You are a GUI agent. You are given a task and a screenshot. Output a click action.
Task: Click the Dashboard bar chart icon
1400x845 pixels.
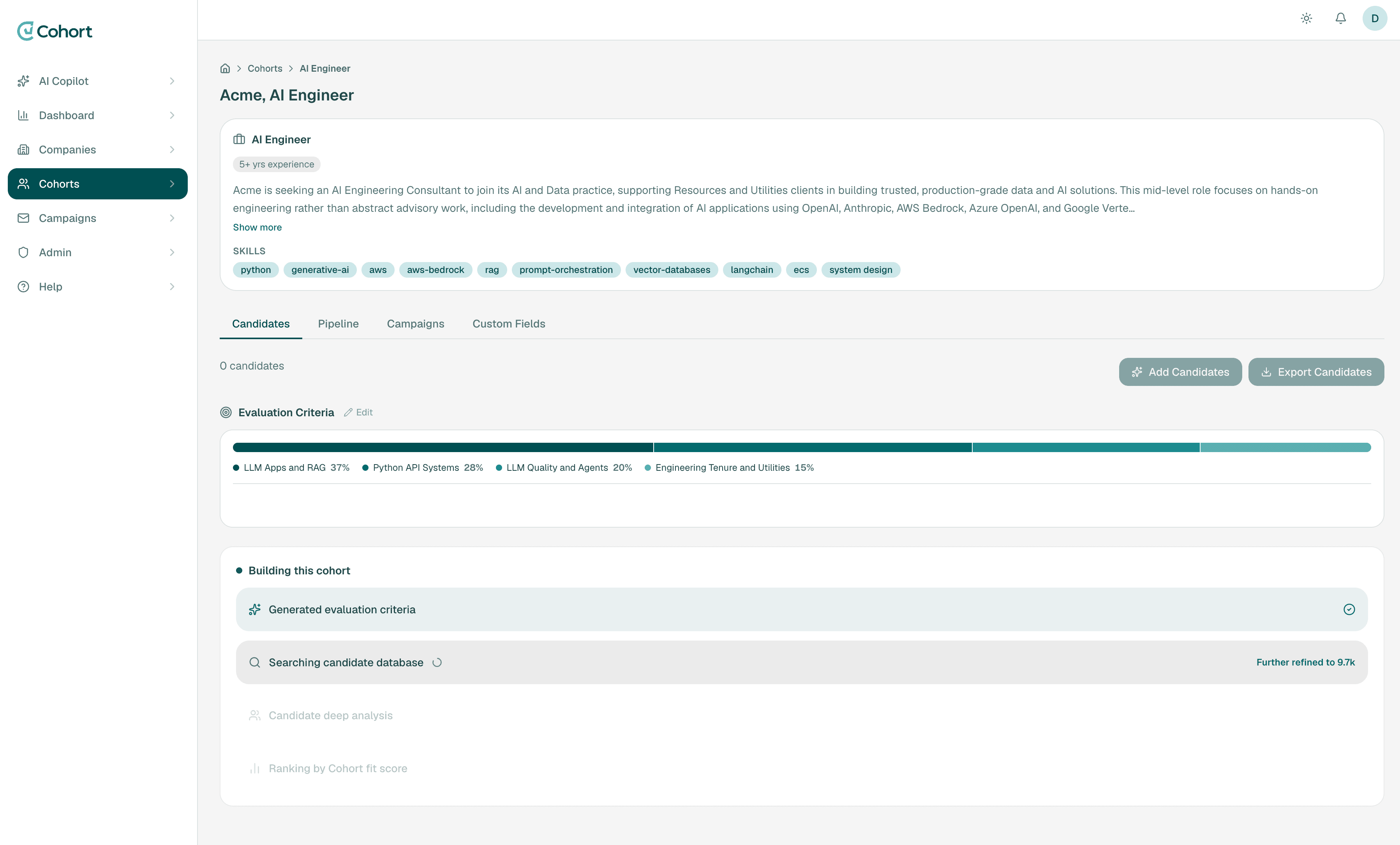(x=23, y=115)
